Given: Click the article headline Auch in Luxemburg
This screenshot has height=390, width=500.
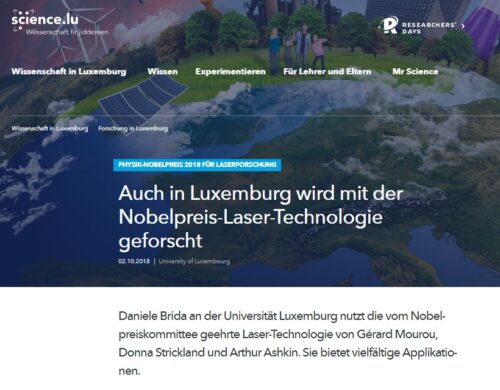Looking at the screenshot, I should (x=261, y=217).
